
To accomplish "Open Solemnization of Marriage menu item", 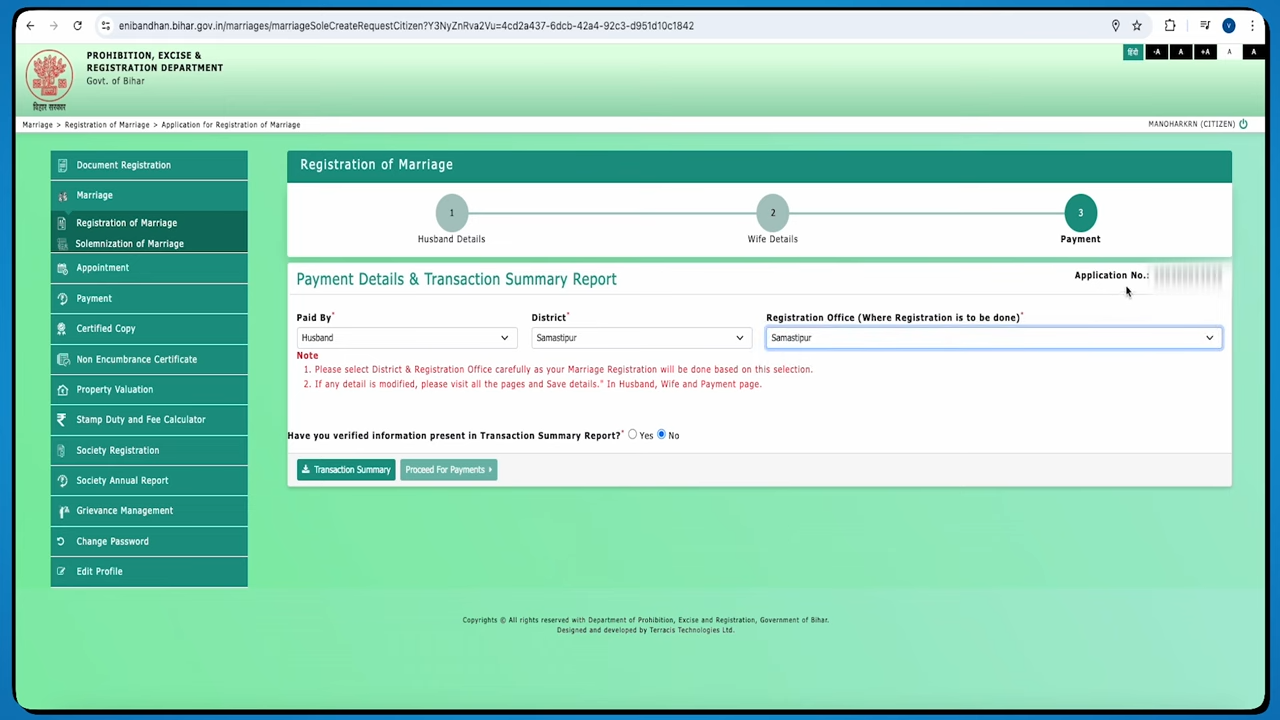I will (130, 244).
